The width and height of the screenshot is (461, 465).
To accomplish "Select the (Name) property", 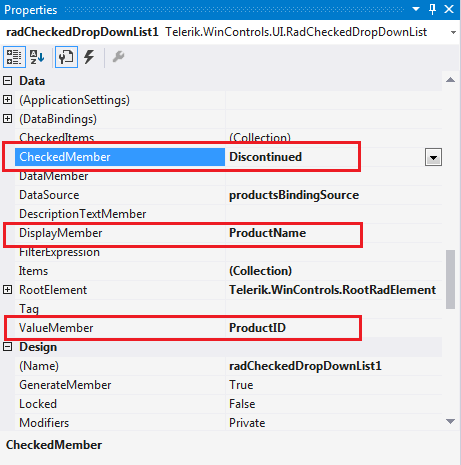I will [x=39, y=366].
